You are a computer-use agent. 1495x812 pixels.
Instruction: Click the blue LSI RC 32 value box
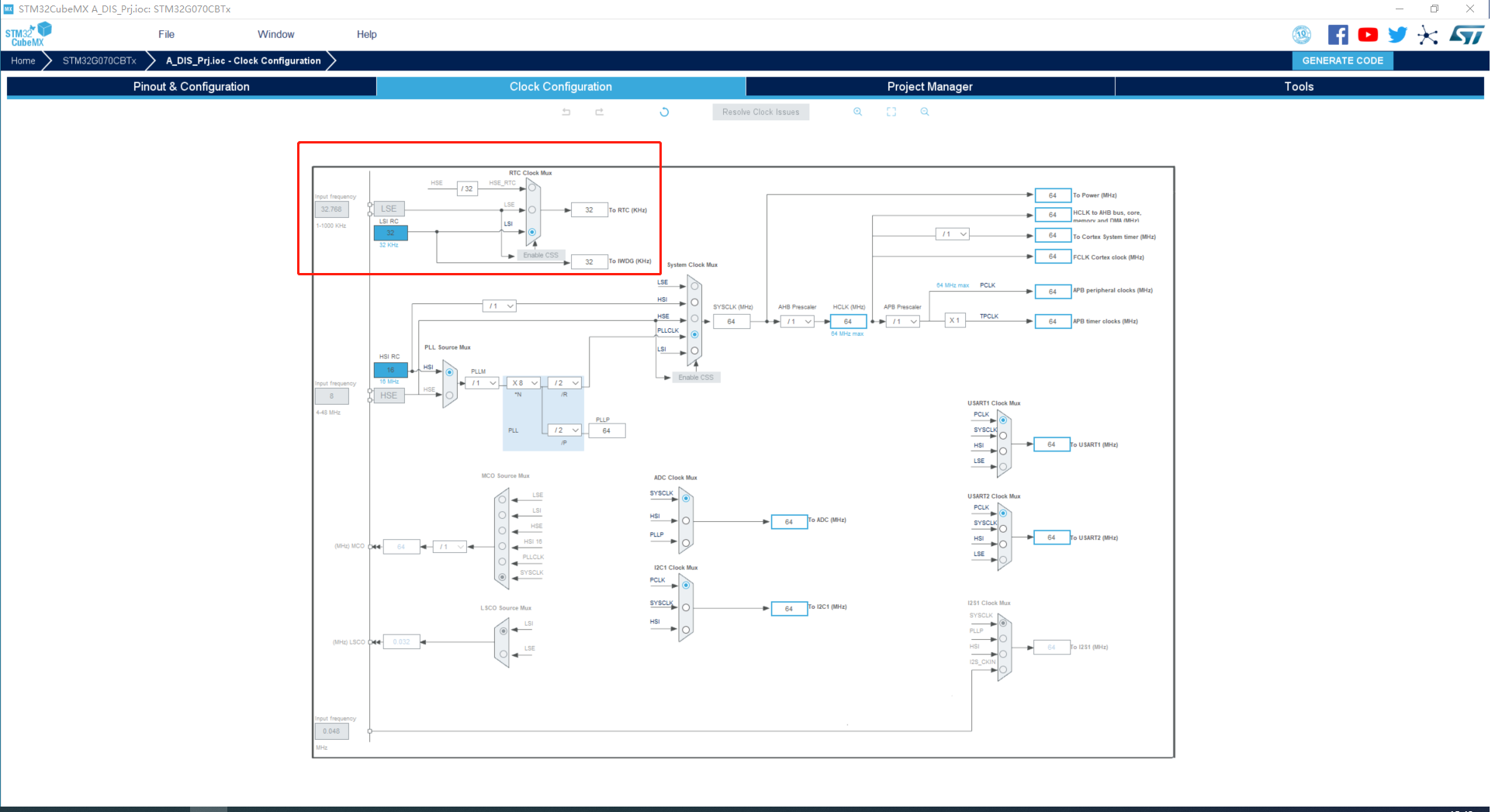pos(390,233)
